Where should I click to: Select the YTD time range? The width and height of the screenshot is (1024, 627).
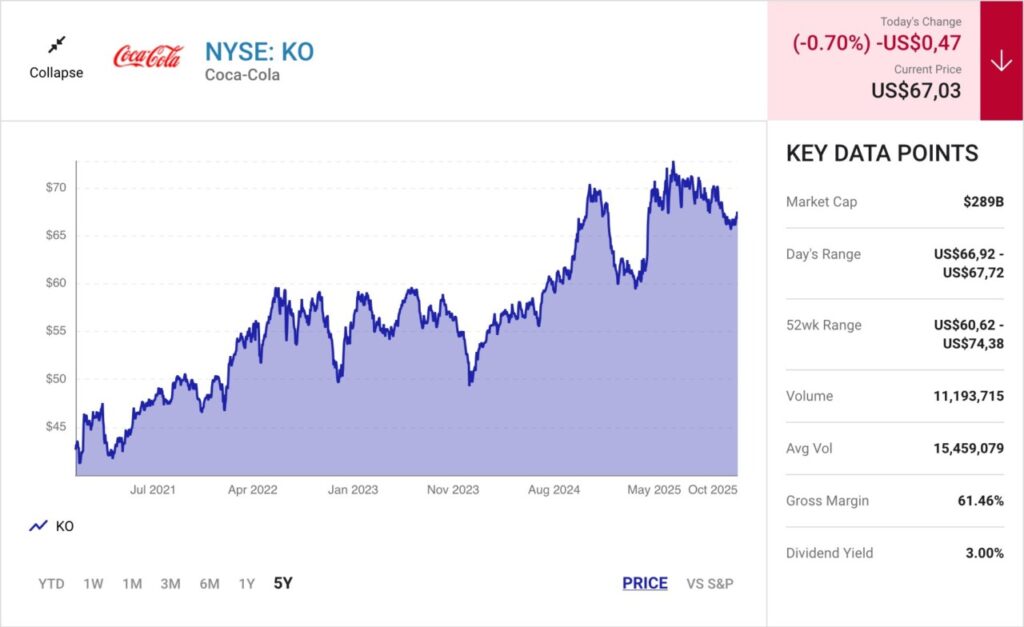(51, 583)
